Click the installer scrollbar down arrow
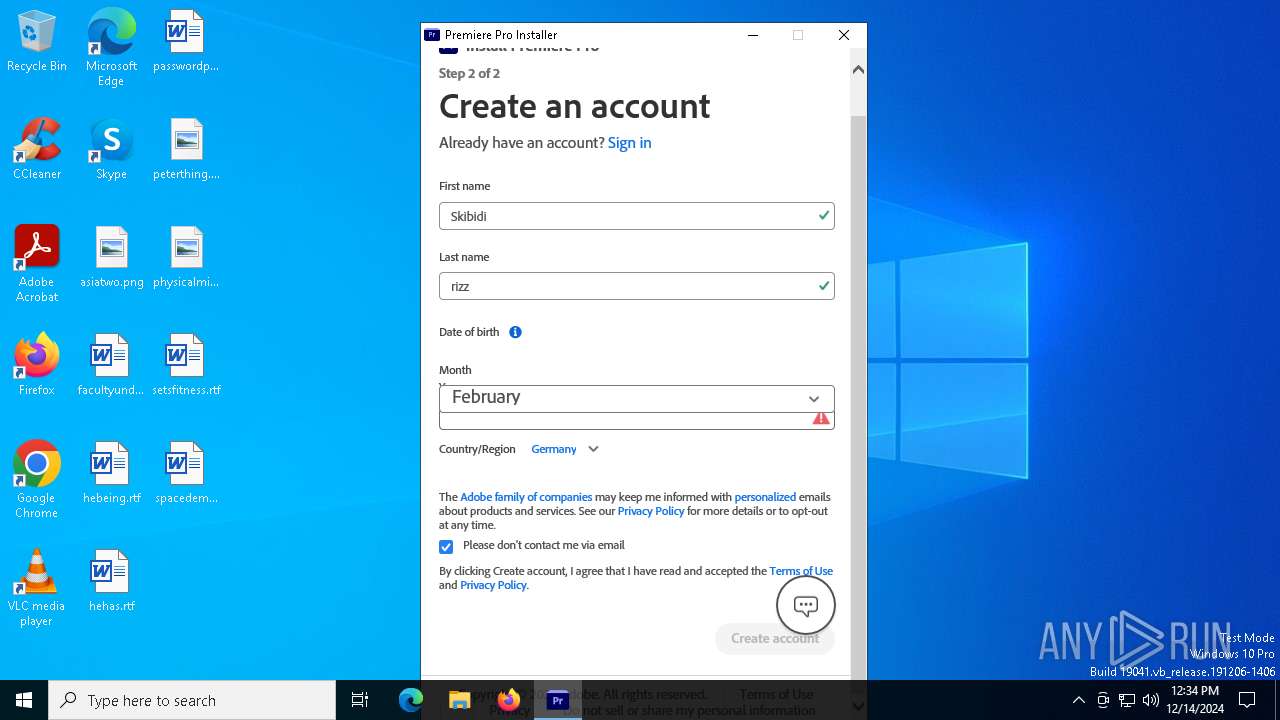 point(858,706)
